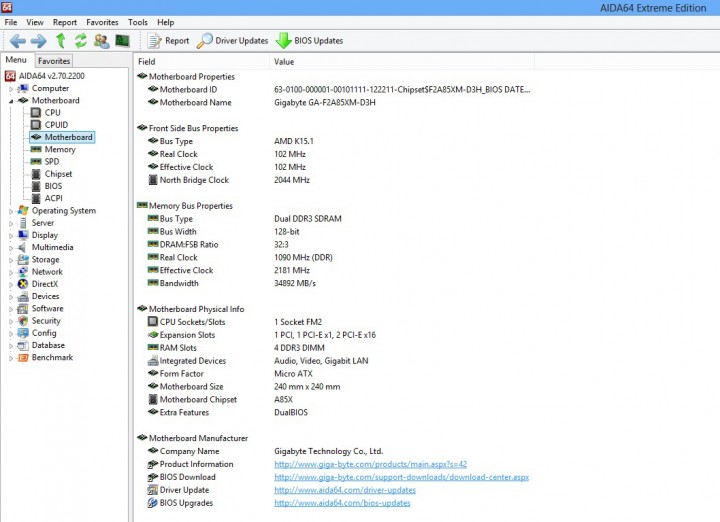This screenshot has height=522, width=720.
Task: Expand the Computer tree node
Action: 11,89
